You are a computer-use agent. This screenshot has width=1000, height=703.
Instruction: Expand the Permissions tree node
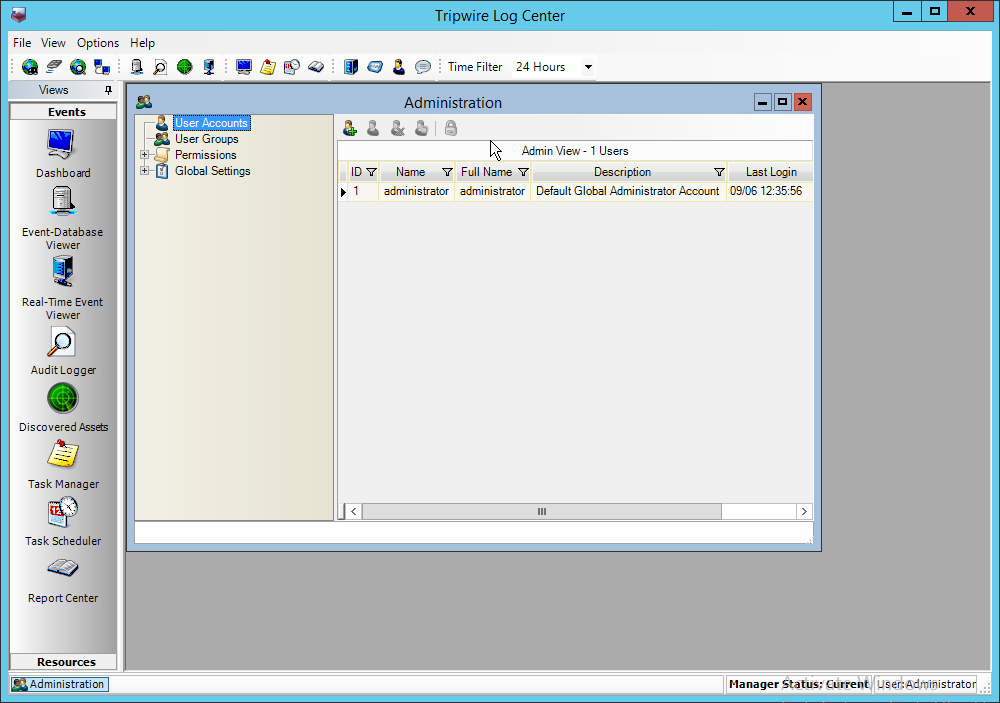coord(145,155)
